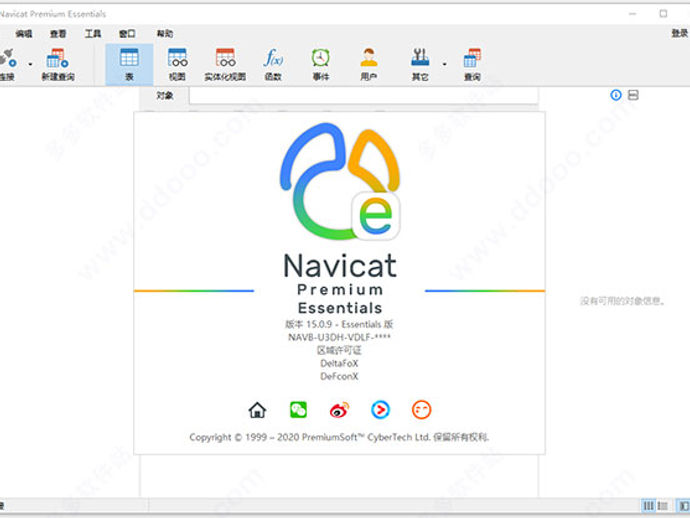
Task: Click the blue Youku play icon
Action: 380,410
